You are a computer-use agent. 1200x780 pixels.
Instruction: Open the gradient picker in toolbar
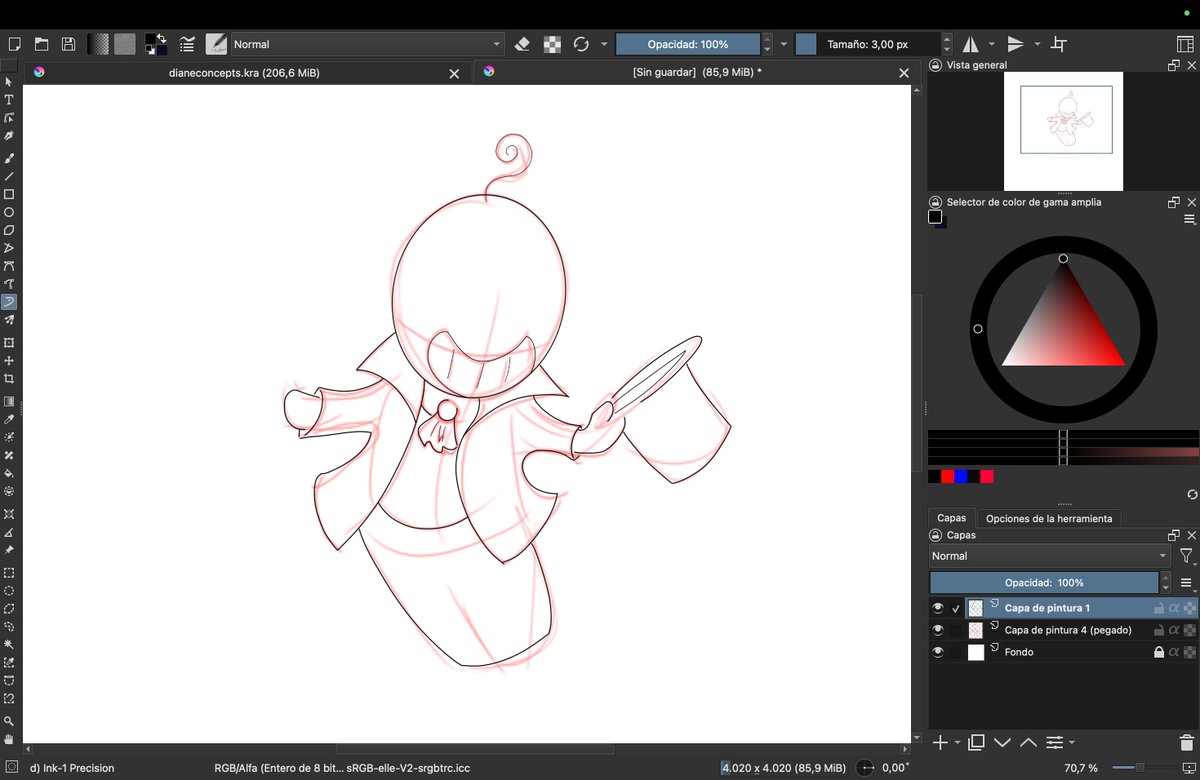pos(98,44)
